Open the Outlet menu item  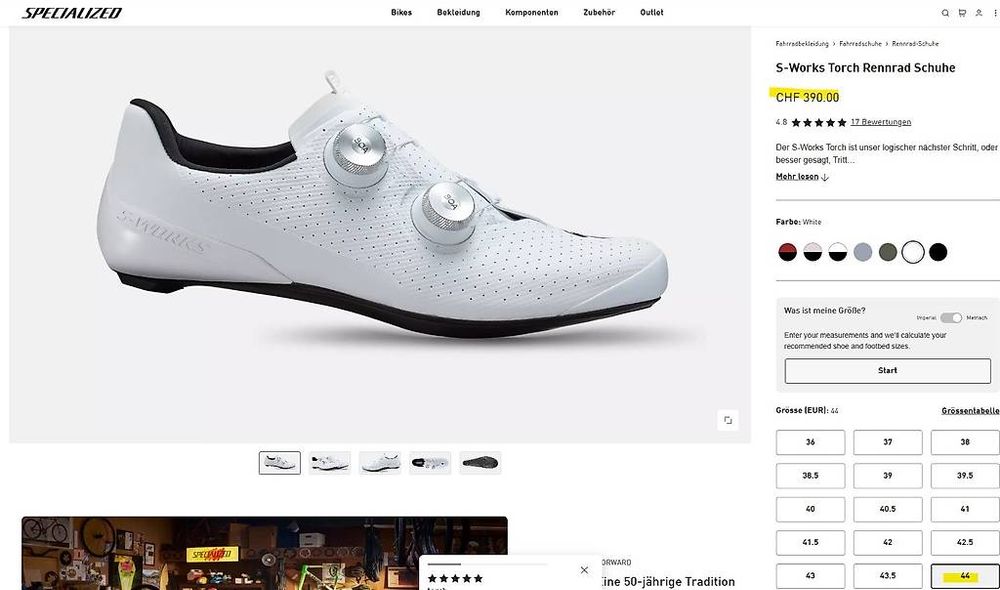[x=651, y=13]
